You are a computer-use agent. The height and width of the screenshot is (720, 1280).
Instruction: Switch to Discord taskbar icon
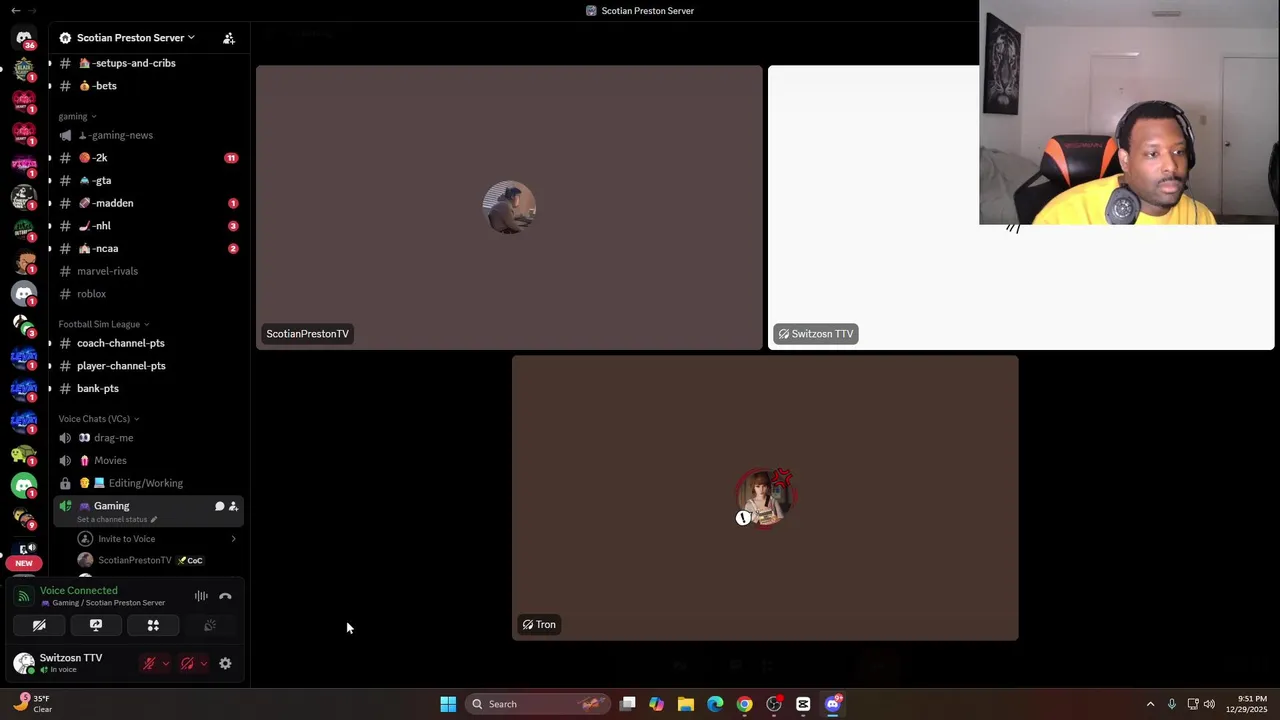[x=833, y=704]
